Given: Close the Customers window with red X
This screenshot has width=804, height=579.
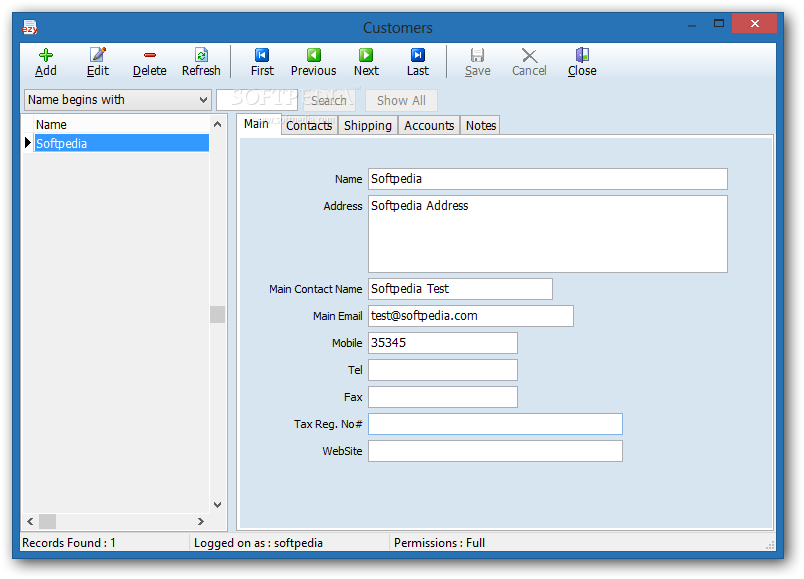Looking at the screenshot, I should 754,24.
